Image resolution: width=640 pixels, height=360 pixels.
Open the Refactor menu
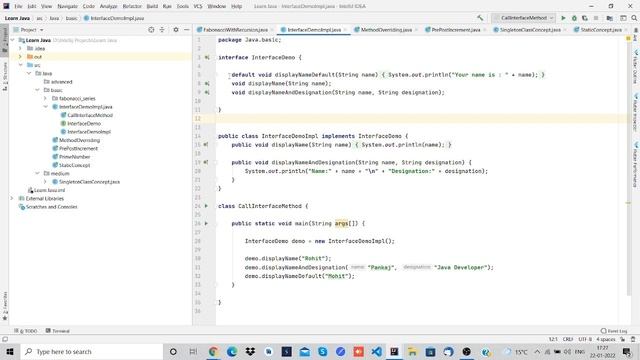click(x=132, y=6)
